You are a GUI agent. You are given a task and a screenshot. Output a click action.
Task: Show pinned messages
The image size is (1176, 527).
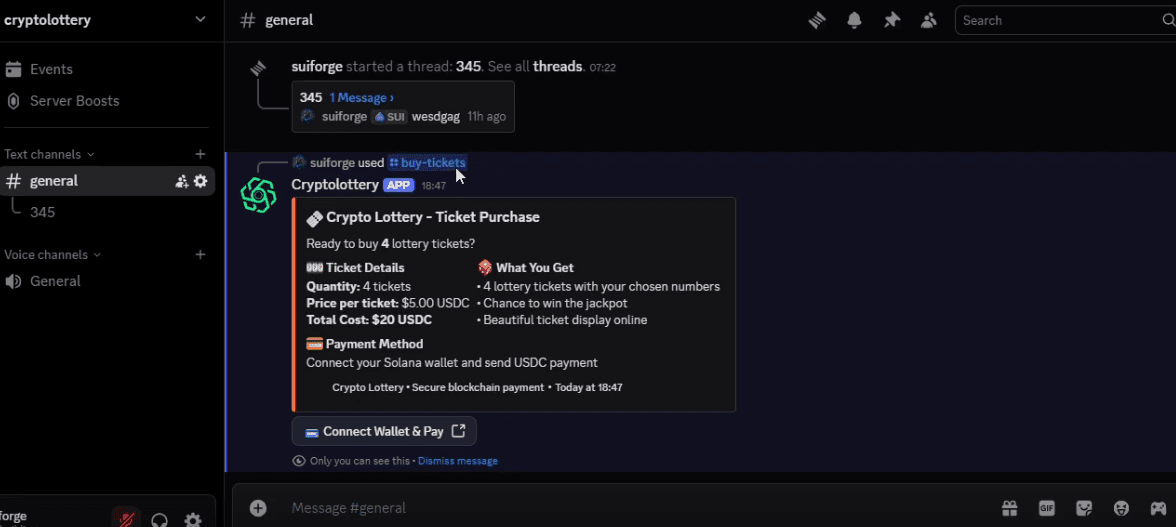pyautogui.click(x=891, y=20)
